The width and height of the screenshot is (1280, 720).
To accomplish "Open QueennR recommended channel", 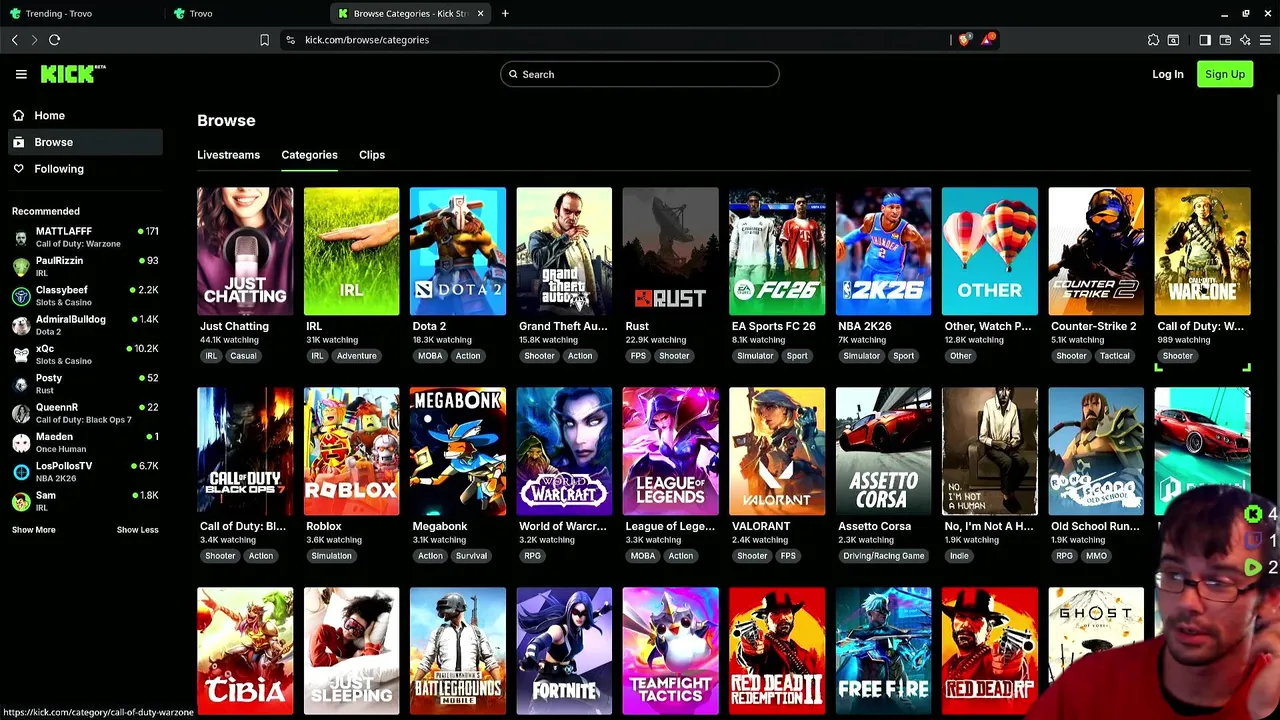I will [x=85, y=413].
